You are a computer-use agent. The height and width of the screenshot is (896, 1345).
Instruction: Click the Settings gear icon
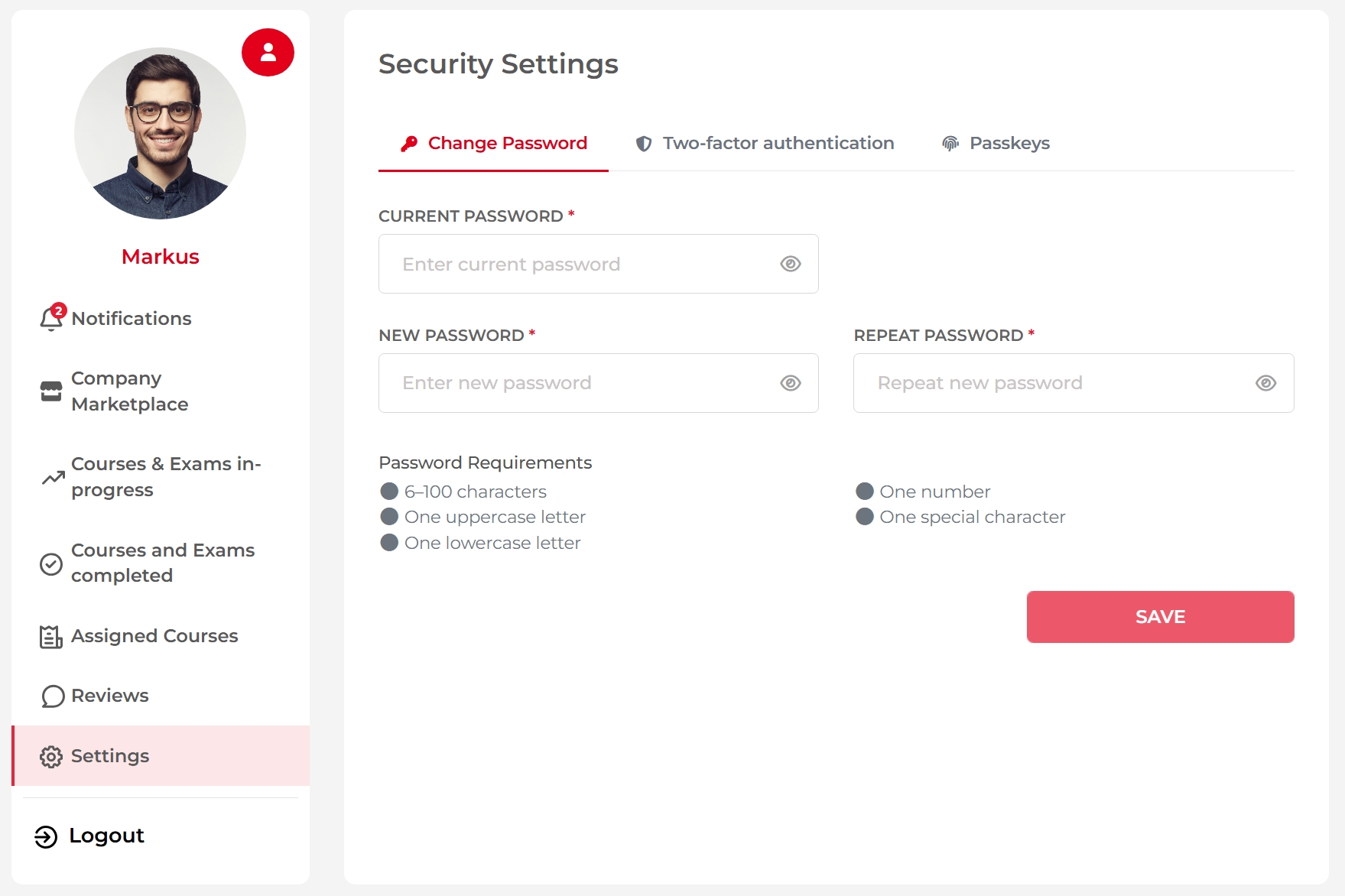pos(51,757)
